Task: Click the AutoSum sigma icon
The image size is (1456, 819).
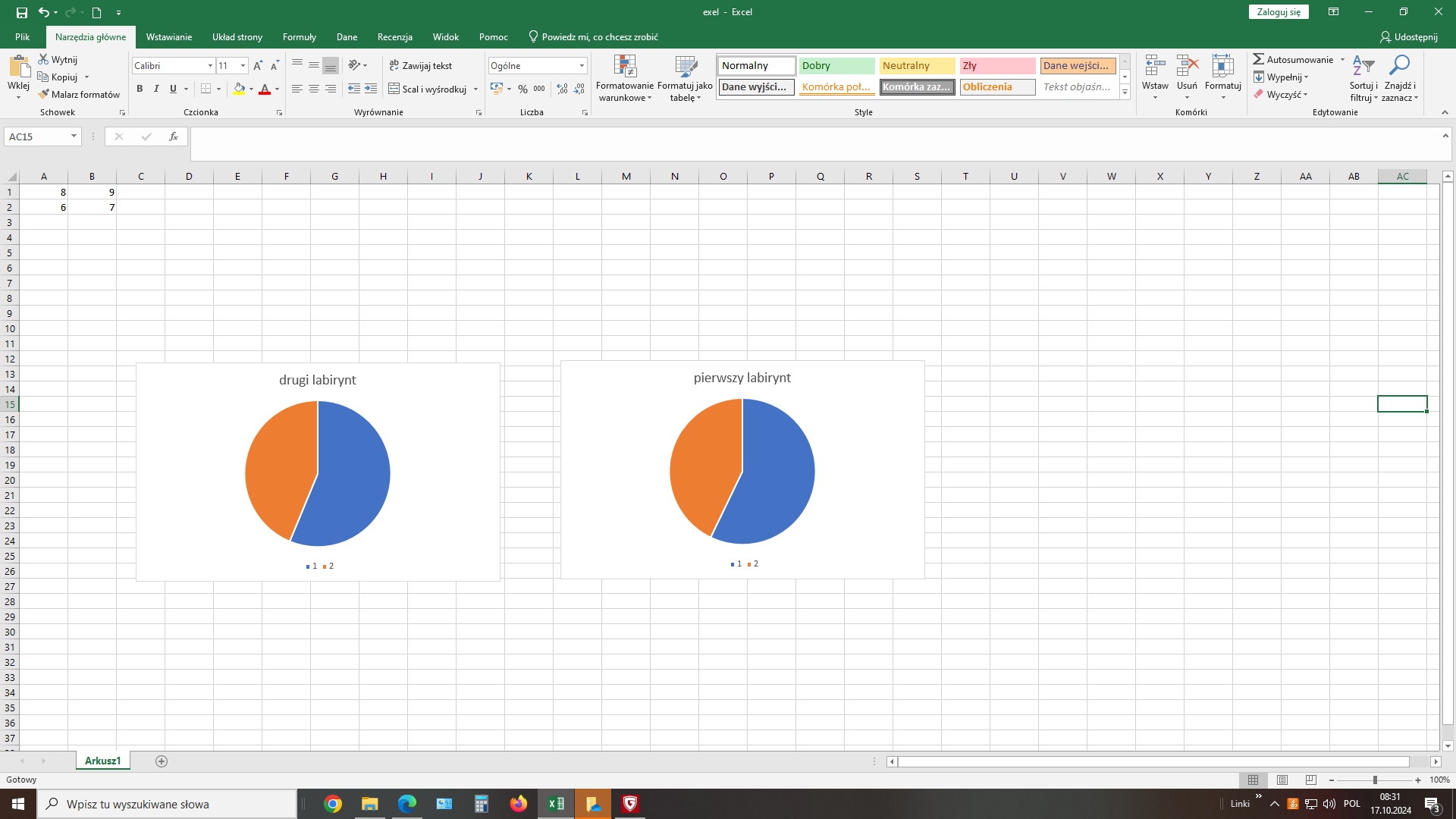Action: click(1259, 60)
